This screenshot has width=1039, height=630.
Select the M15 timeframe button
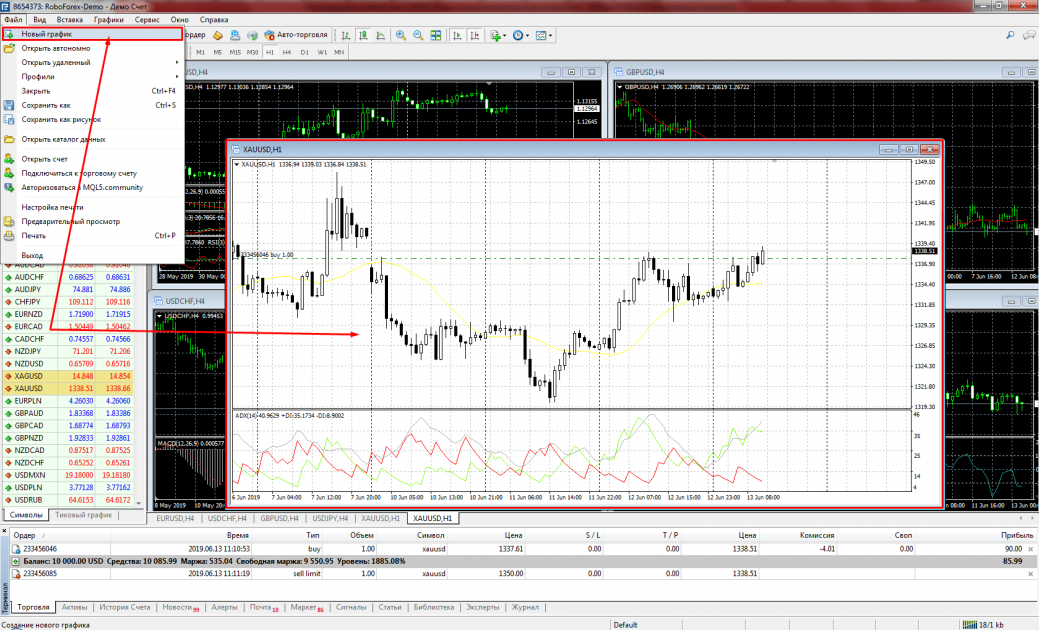tap(235, 51)
